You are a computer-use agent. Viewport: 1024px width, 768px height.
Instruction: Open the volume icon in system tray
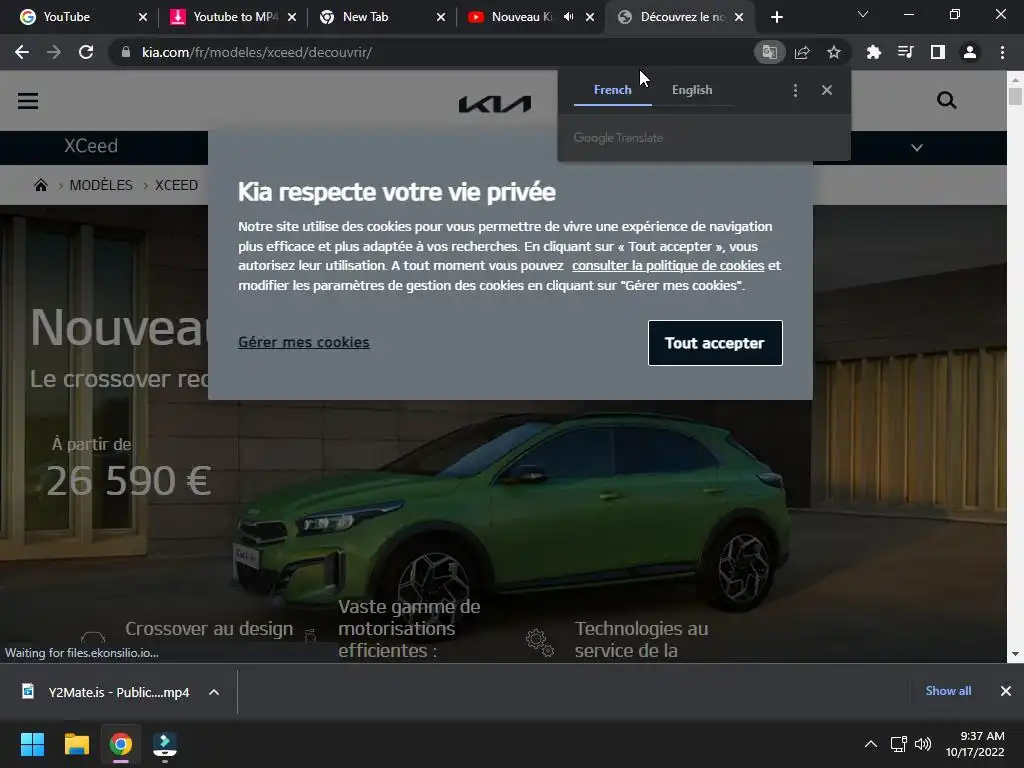coord(923,744)
